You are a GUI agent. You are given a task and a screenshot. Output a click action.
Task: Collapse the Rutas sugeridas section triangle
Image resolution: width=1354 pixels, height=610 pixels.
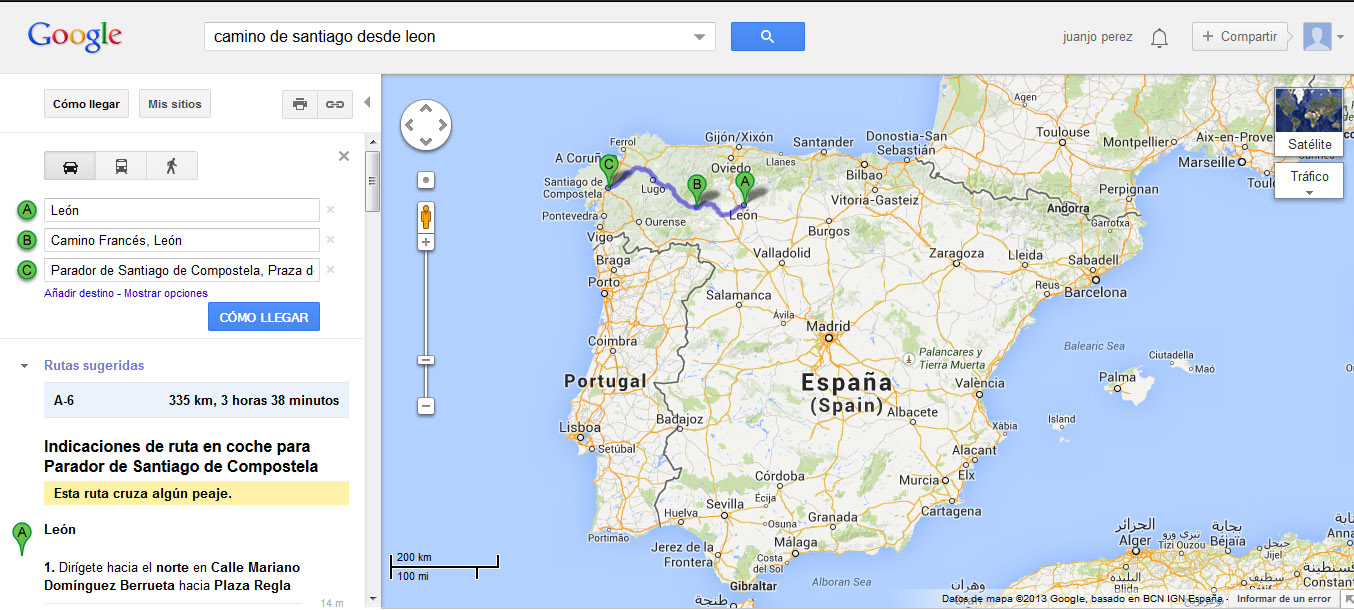(24, 366)
